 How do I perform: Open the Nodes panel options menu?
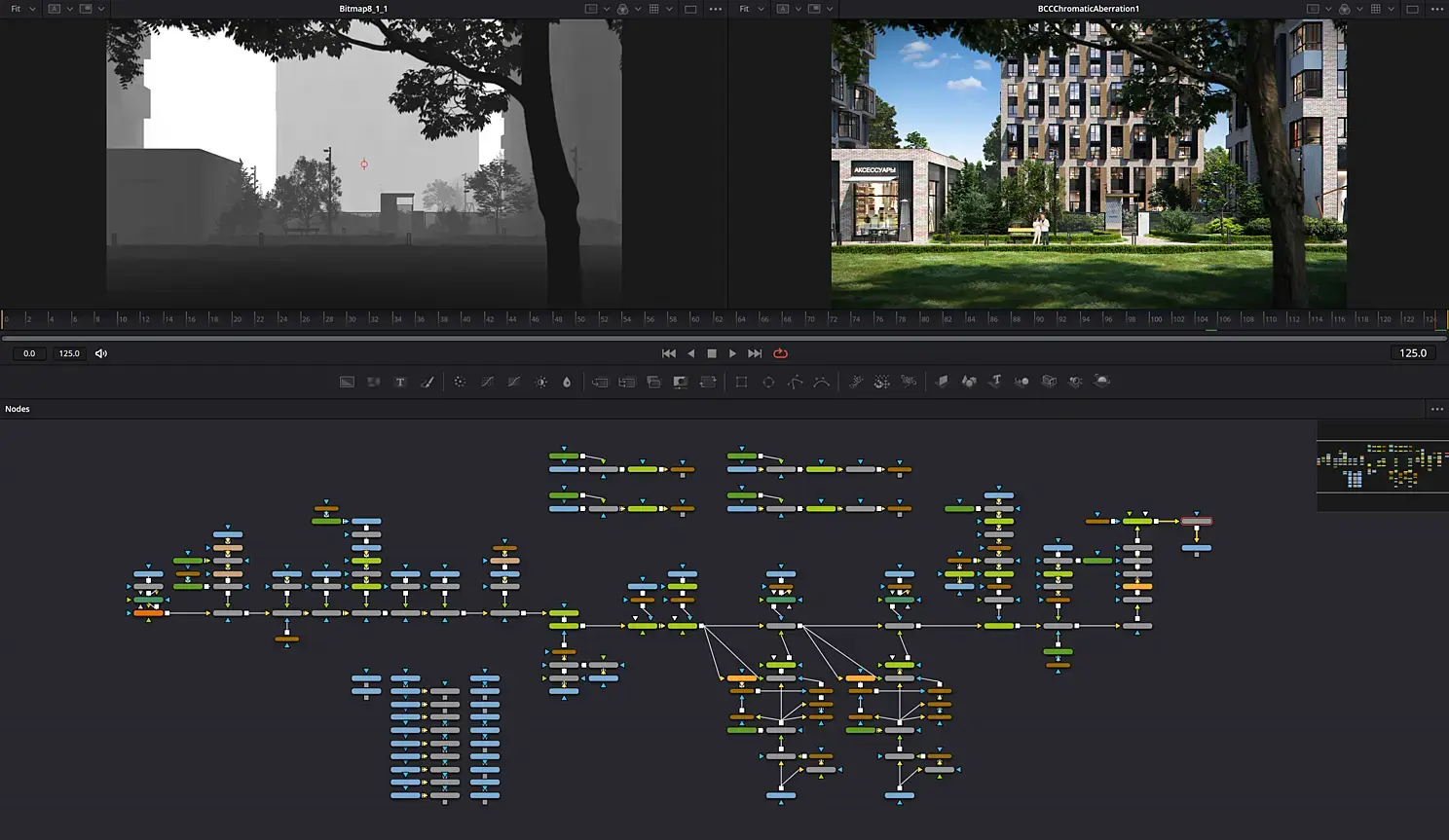1437,409
